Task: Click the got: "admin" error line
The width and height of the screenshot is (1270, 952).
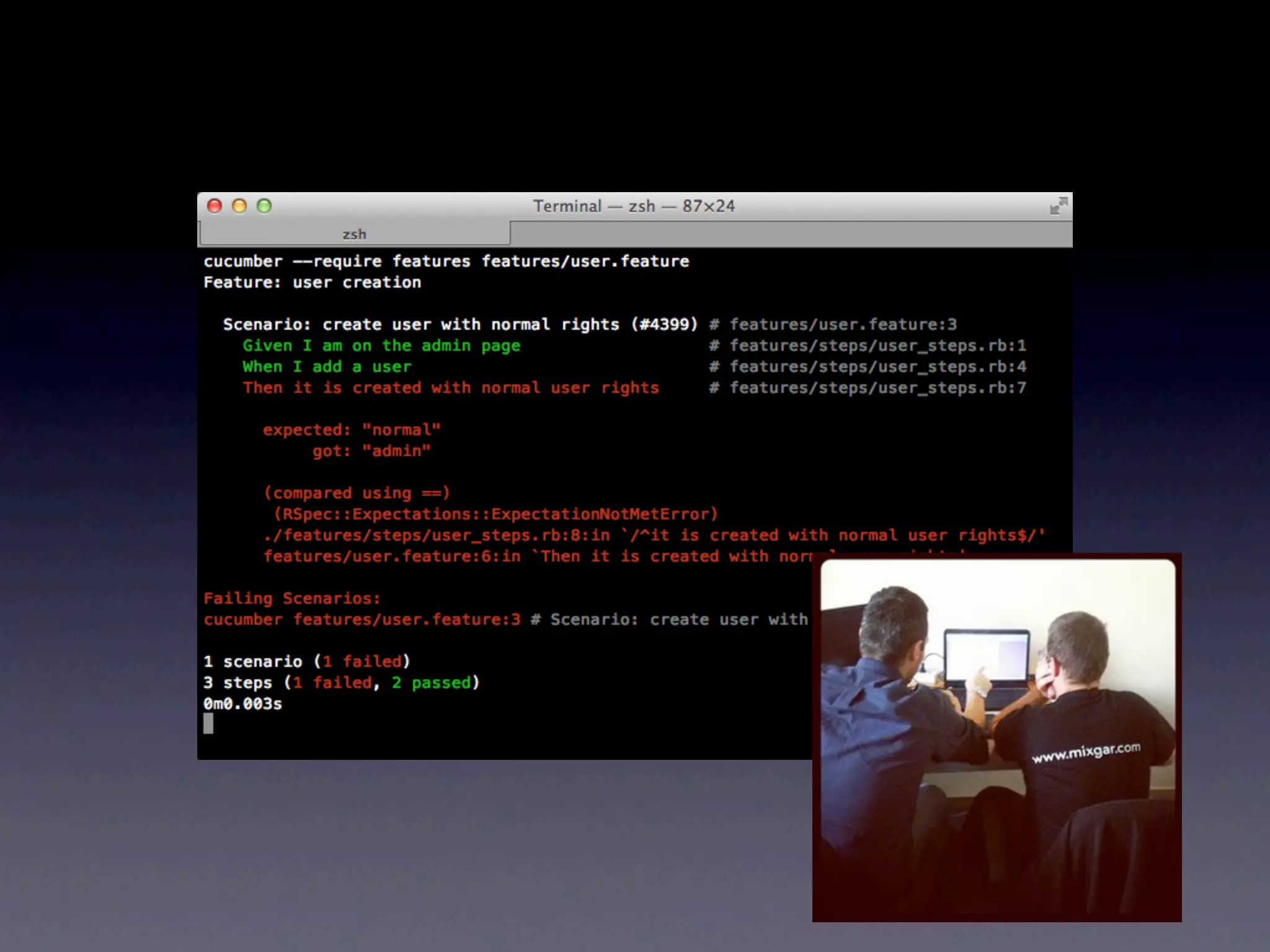Action: (371, 451)
